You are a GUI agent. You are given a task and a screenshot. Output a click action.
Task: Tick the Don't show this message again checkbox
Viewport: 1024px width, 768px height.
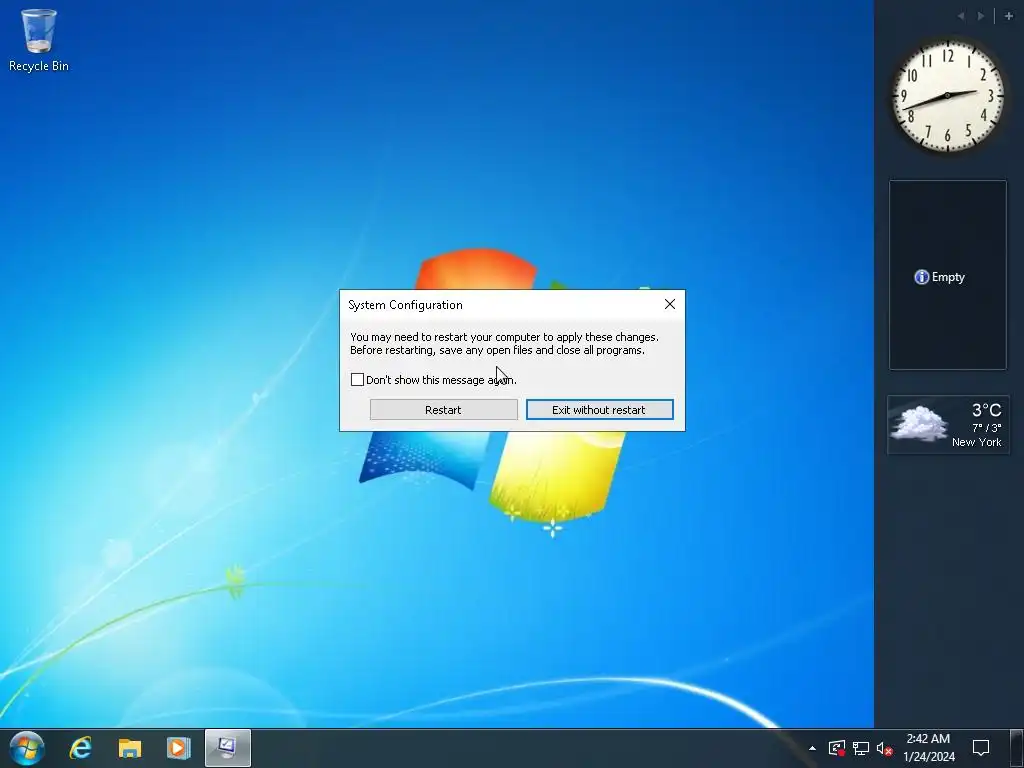tap(357, 379)
